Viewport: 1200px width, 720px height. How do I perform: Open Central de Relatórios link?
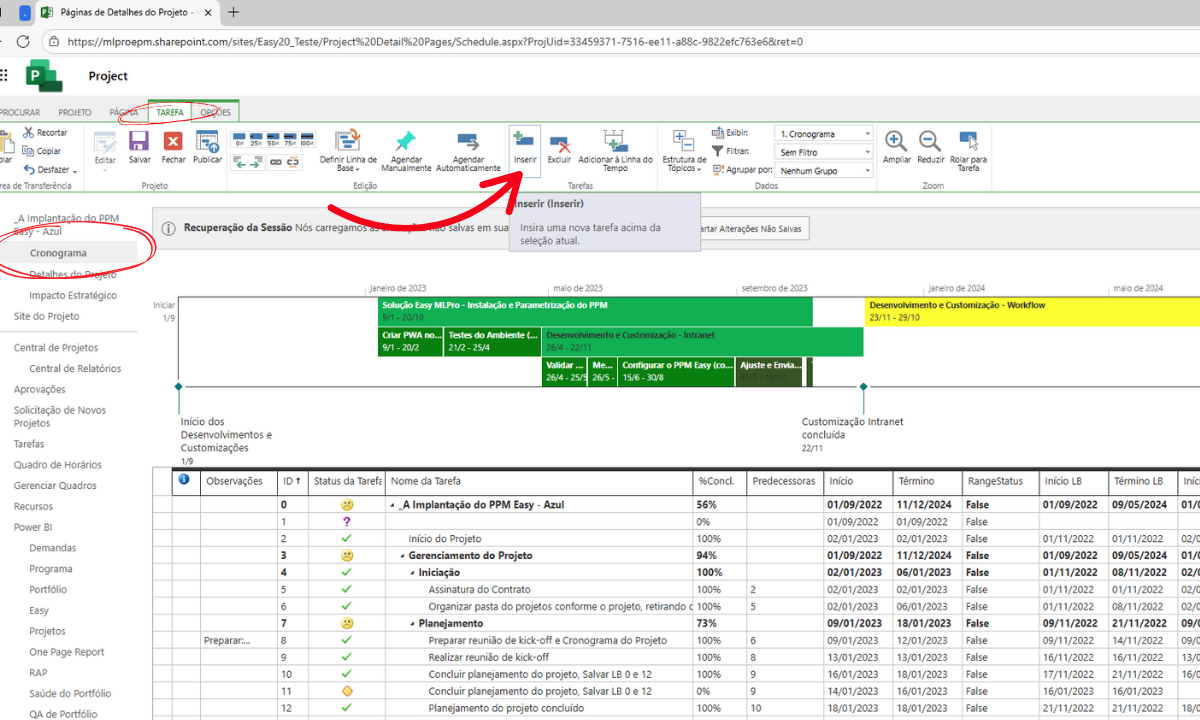(75, 368)
